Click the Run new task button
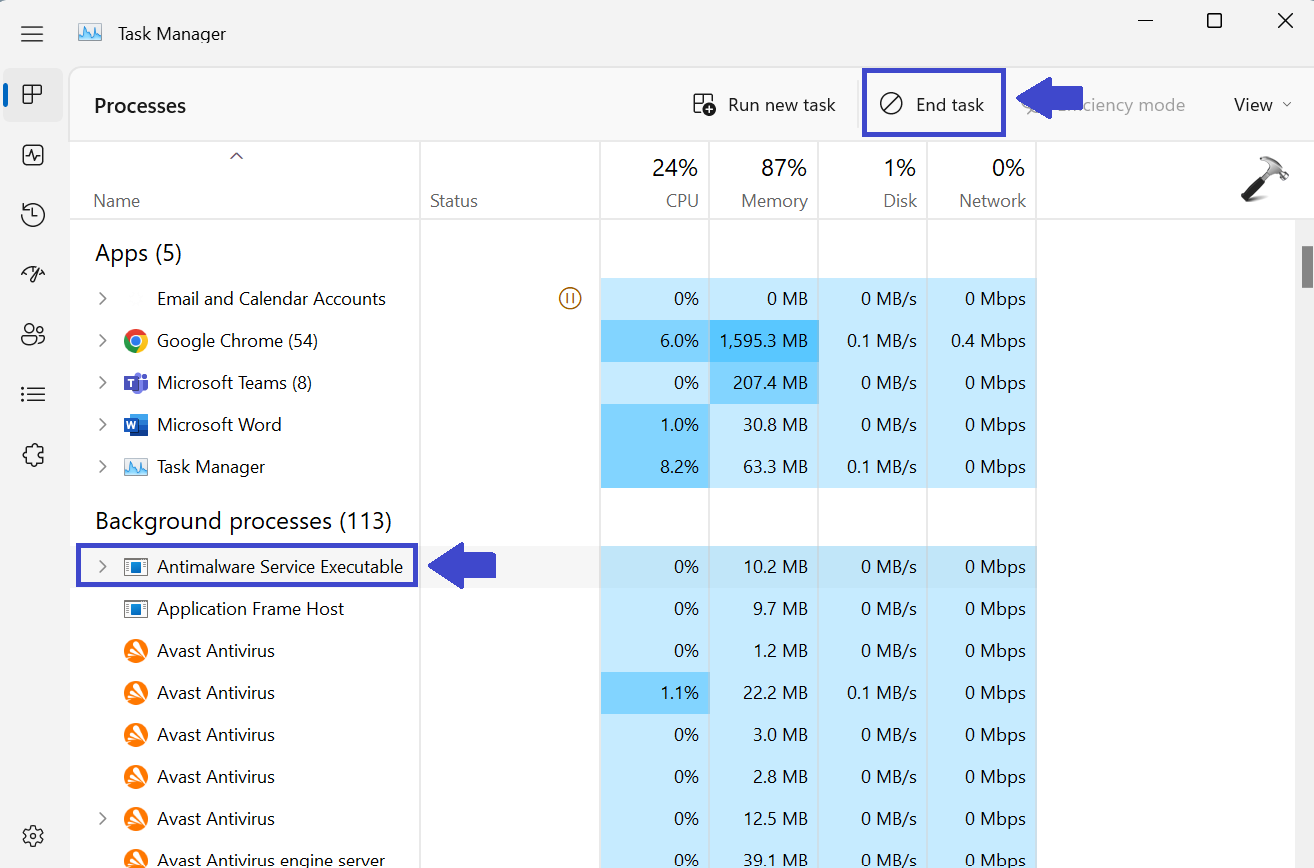The width and height of the screenshot is (1314, 868). tap(764, 105)
